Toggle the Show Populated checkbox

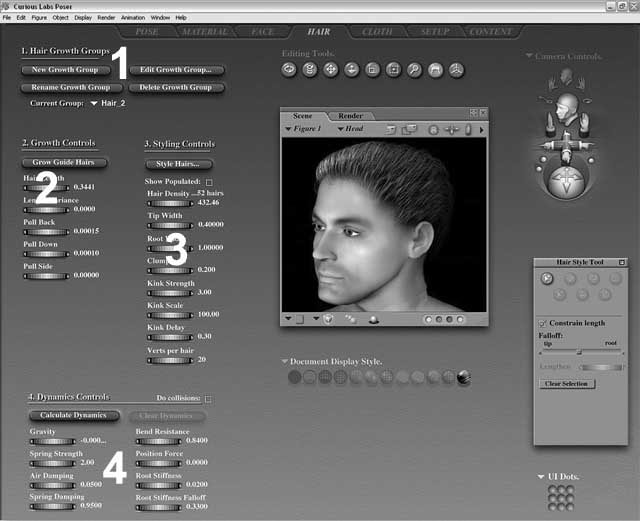click(x=209, y=181)
